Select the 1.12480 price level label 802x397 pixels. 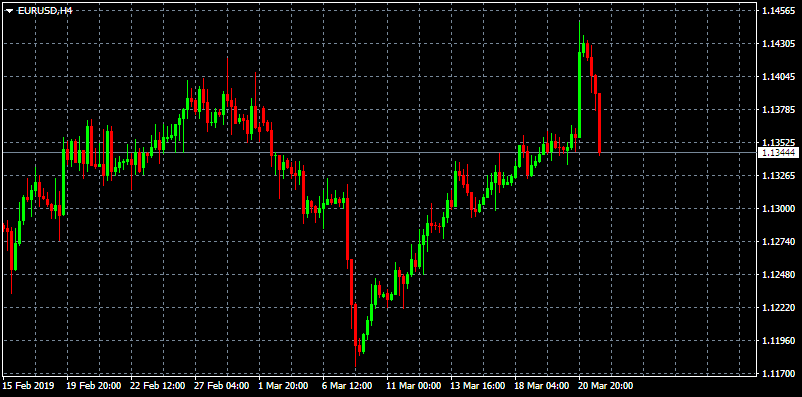pos(778,275)
